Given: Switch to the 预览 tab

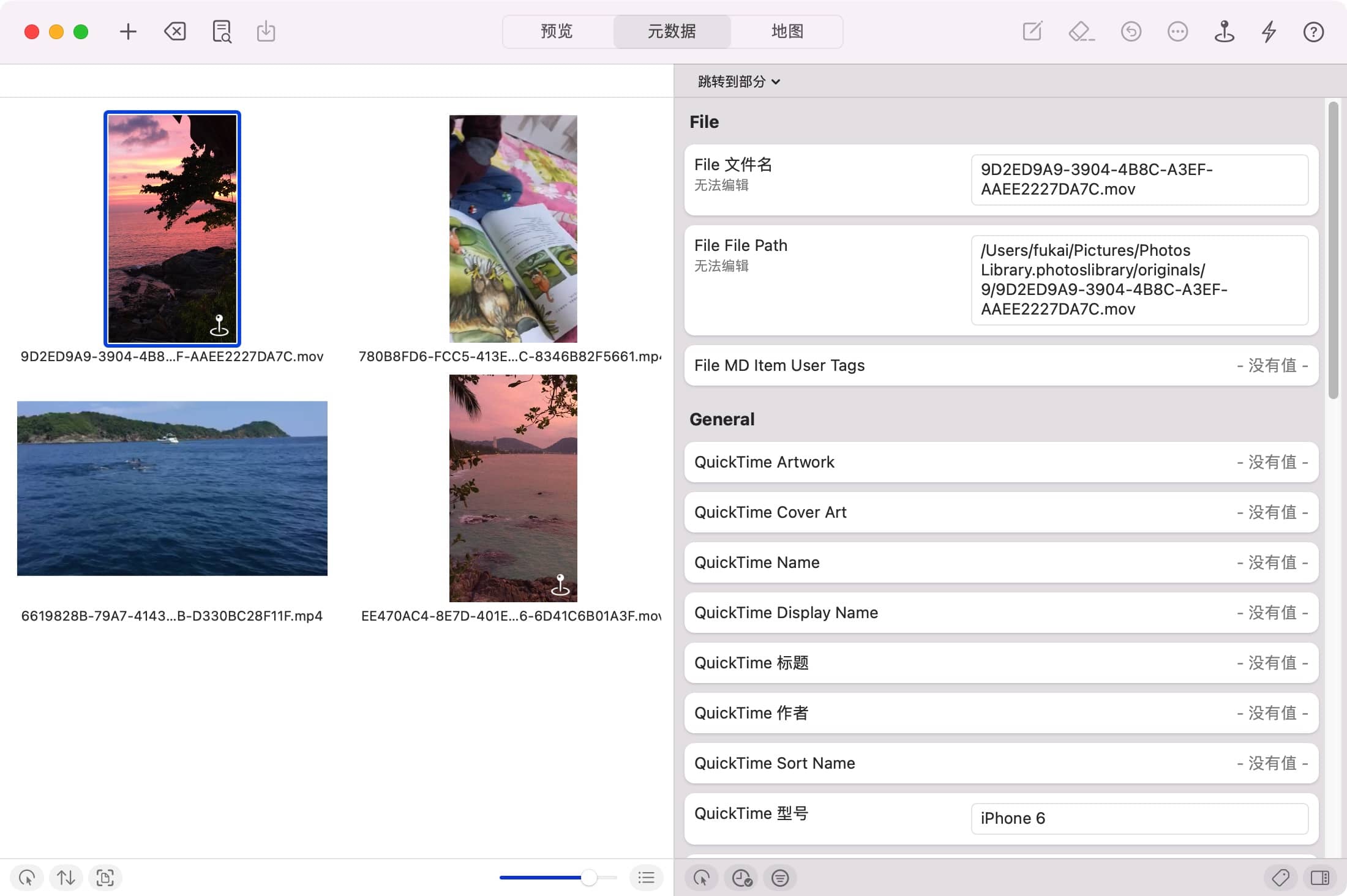Looking at the screenshot, I should pyautogui.click(x=557, y=31).
